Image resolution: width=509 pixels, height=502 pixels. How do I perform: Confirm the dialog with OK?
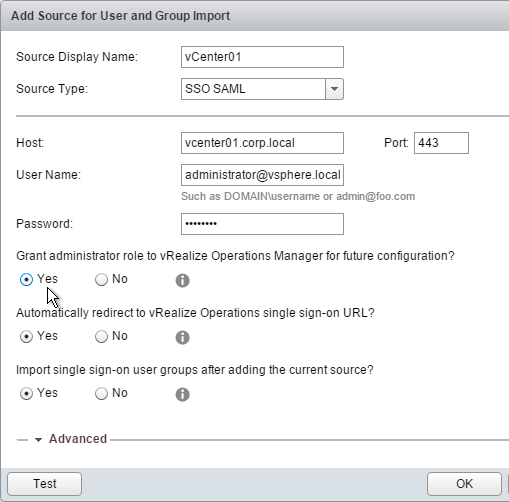coord(464,484)
